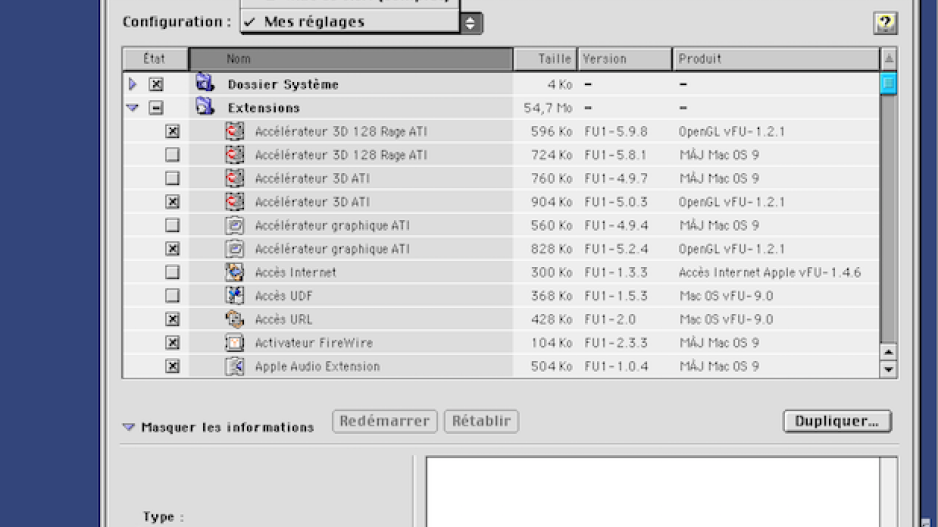Screen dimensions: 938x527
Task: Click the list scrollbar up arrow
Action: click(888, 352)
